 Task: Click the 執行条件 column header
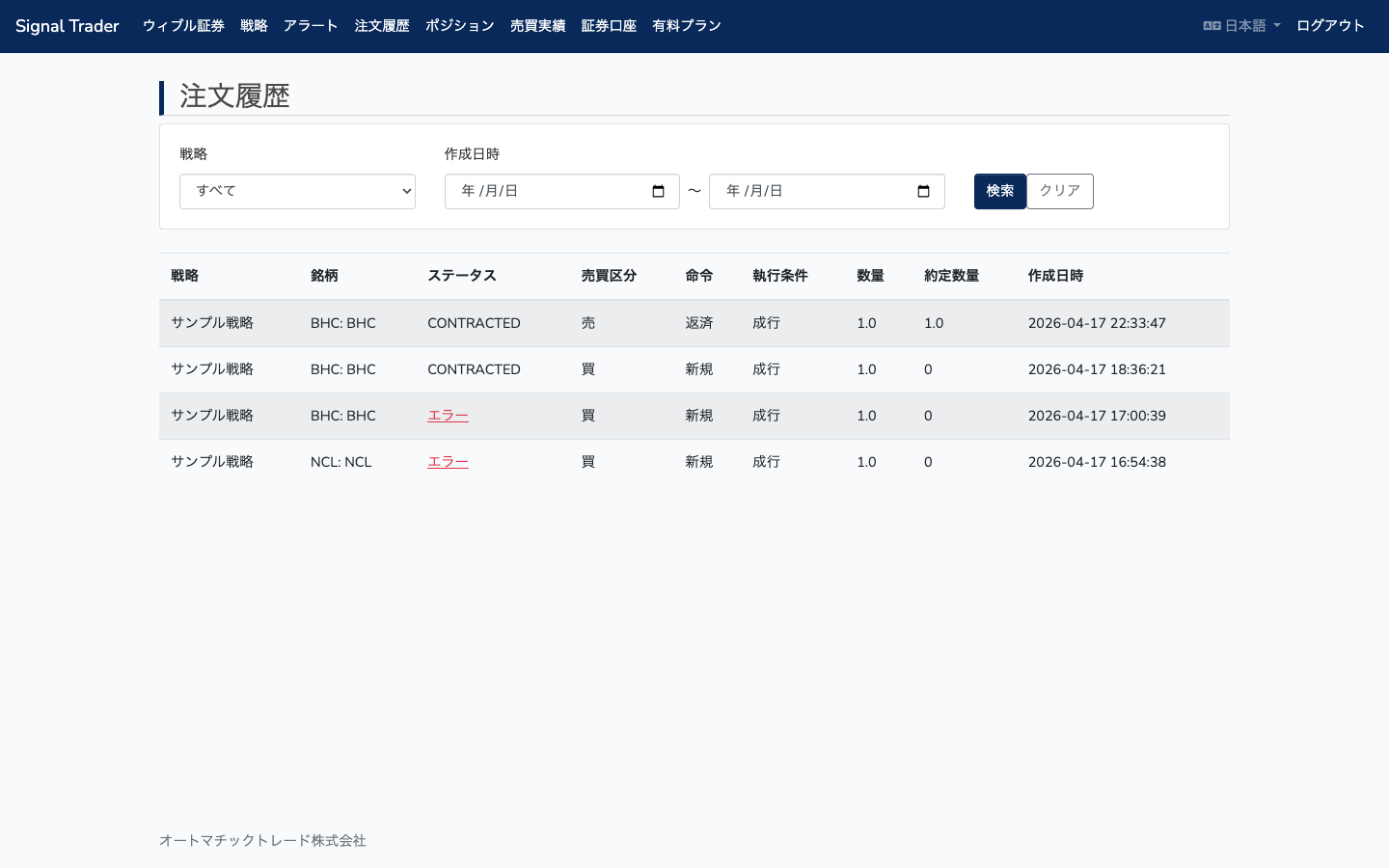[x=780, y=276]
